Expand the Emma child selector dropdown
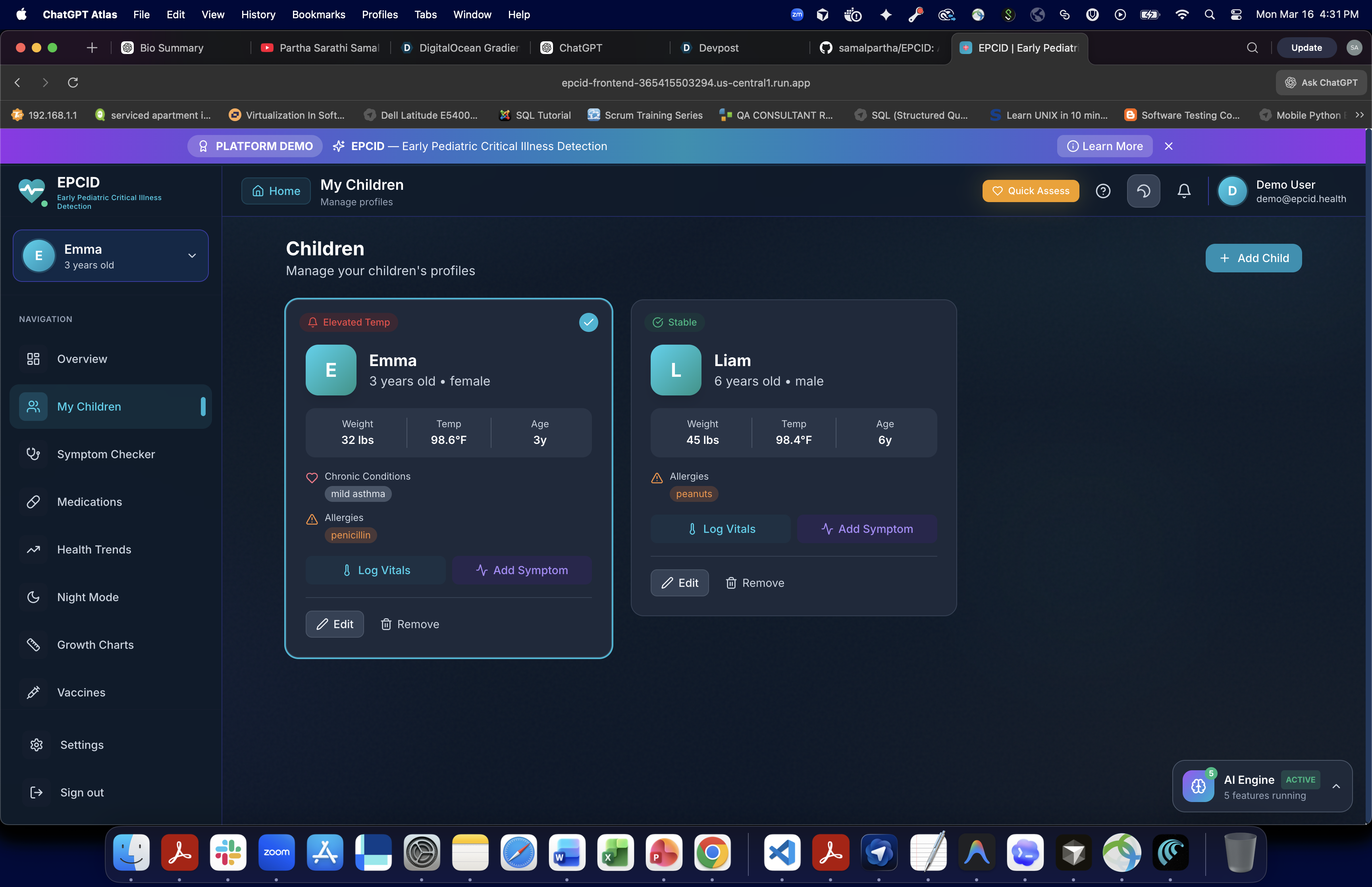This screenshot has width=1372, height=887. click(192, 256)
